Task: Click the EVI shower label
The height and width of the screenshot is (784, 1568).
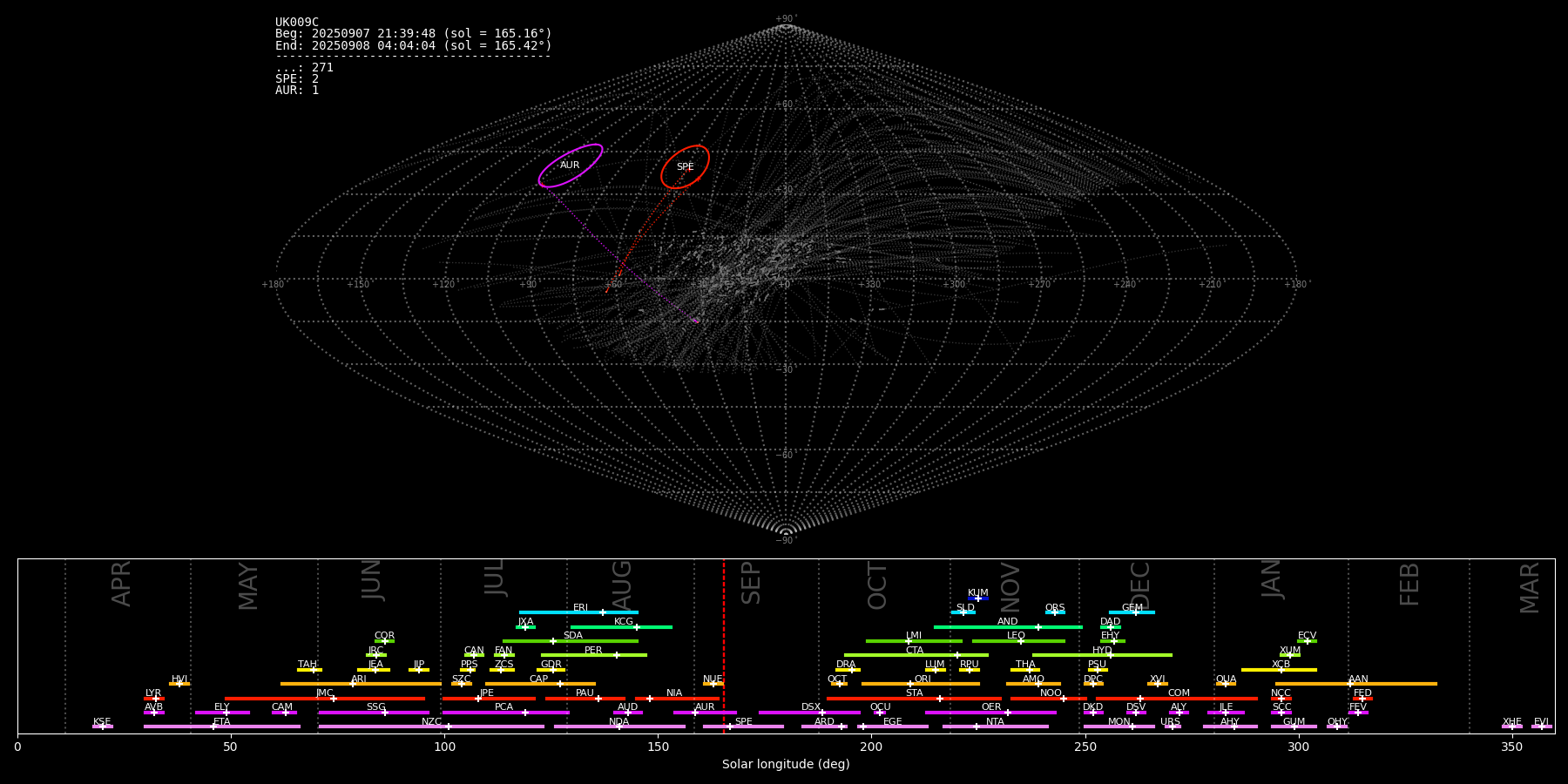Action: 1541,722
